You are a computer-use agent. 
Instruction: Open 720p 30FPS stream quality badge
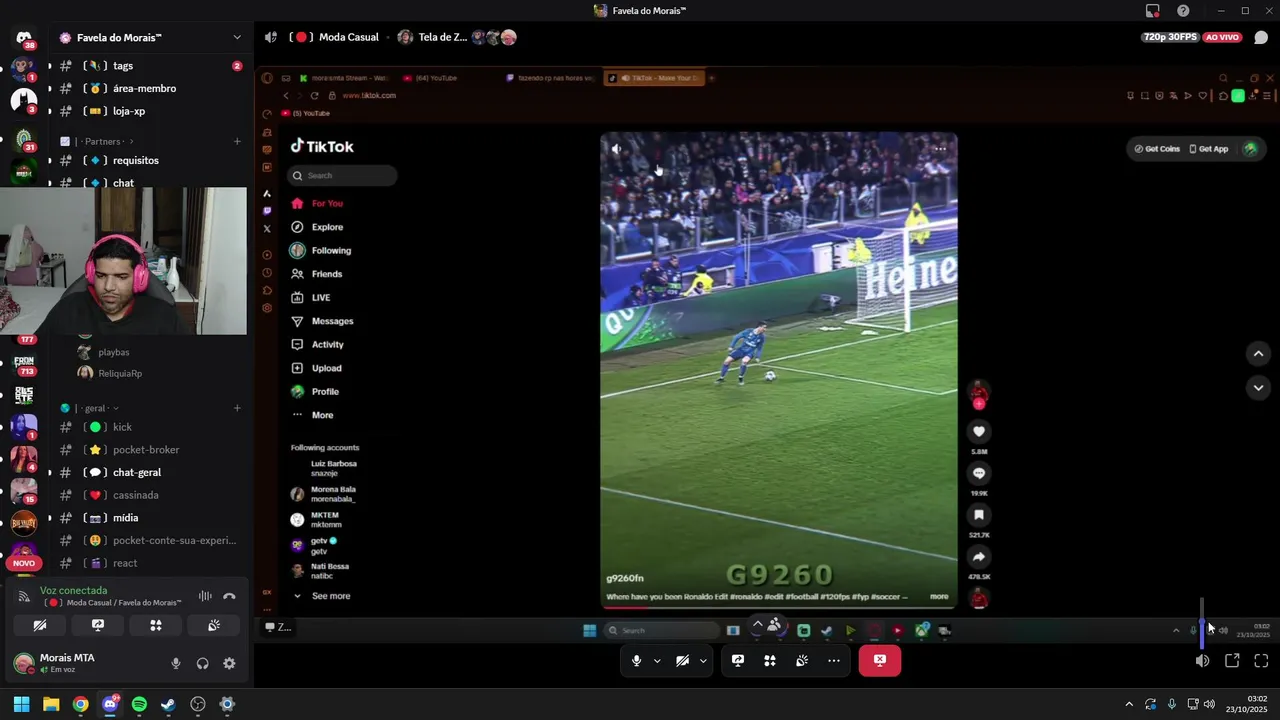[x=1170, y=37]
